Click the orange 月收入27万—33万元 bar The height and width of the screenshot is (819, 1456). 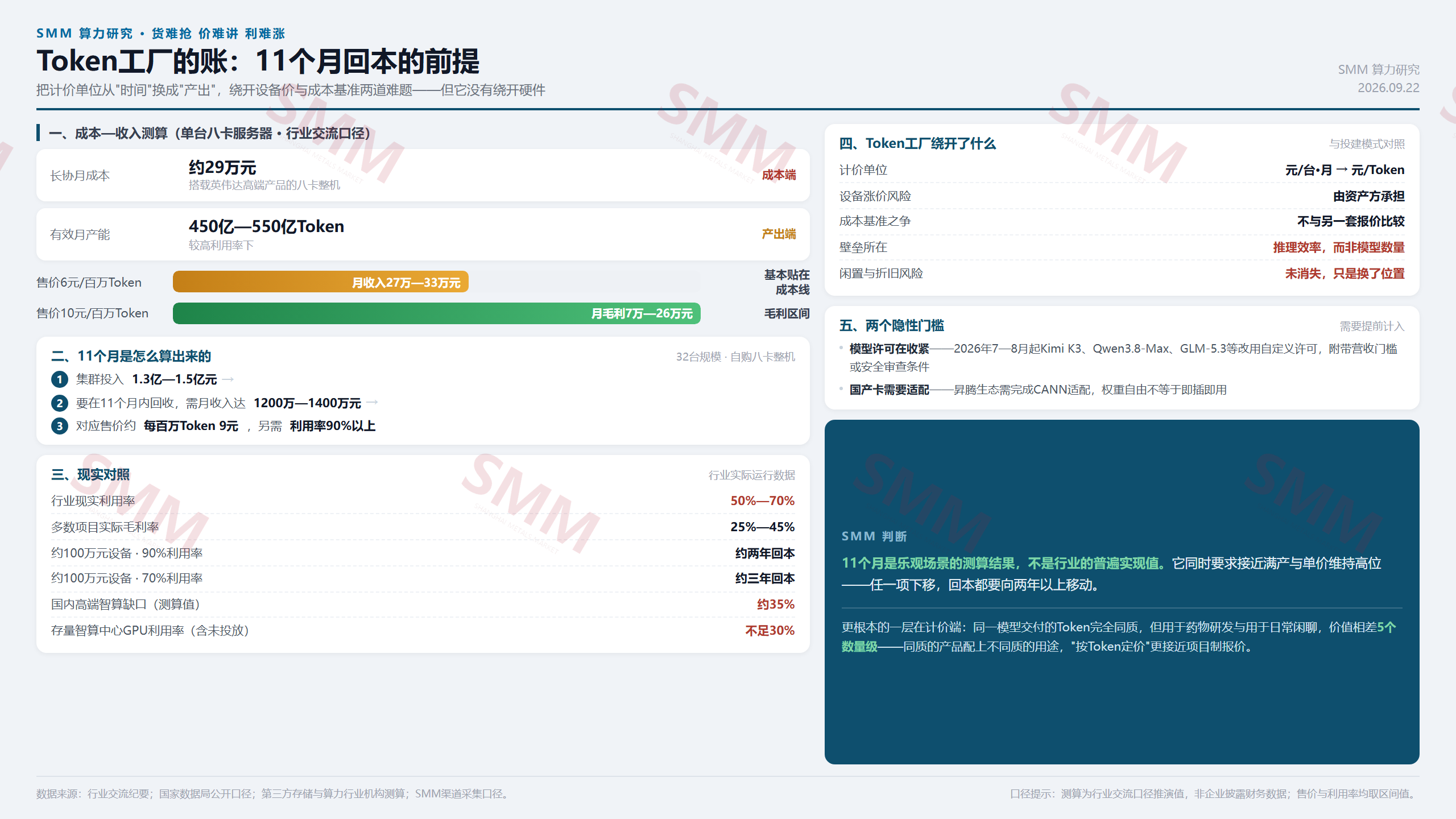321,282
